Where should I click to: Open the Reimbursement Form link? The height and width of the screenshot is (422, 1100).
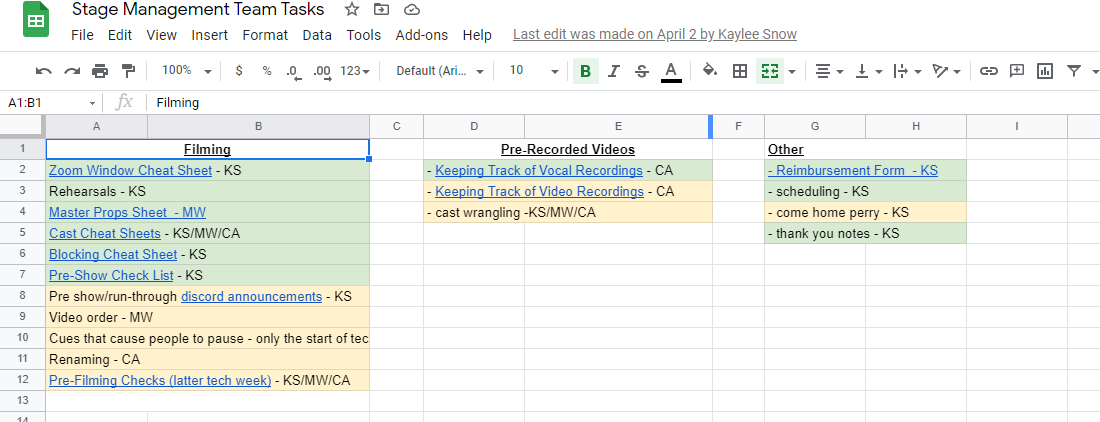pyautogui.click(x=857, y=171)
